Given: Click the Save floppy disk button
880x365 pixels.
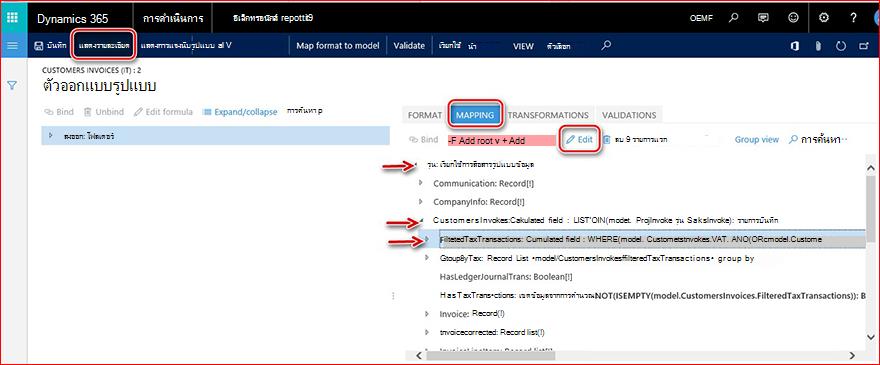Looking at the screenshot, I should pos(51,46).
